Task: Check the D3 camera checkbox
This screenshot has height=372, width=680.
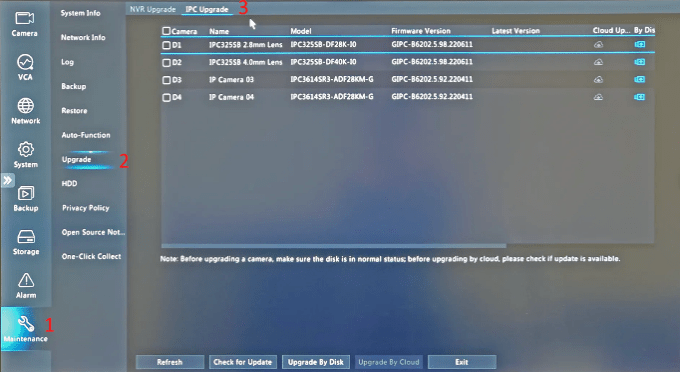Action: (166, 80)
